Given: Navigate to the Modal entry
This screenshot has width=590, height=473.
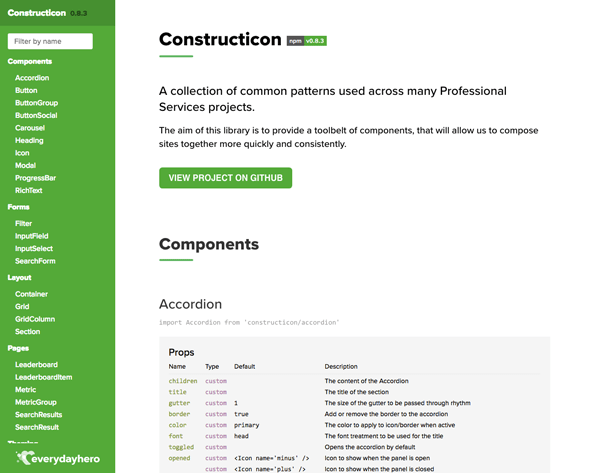Looking at the screenshot, I should click(x=25, y=165).
